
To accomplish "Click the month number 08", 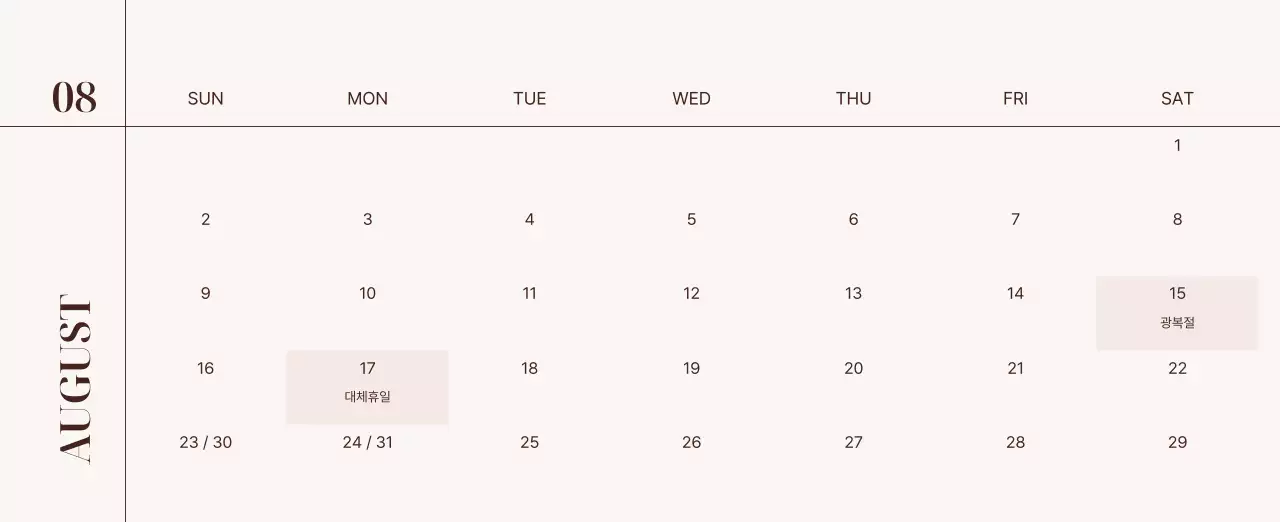I will point(74,98).
